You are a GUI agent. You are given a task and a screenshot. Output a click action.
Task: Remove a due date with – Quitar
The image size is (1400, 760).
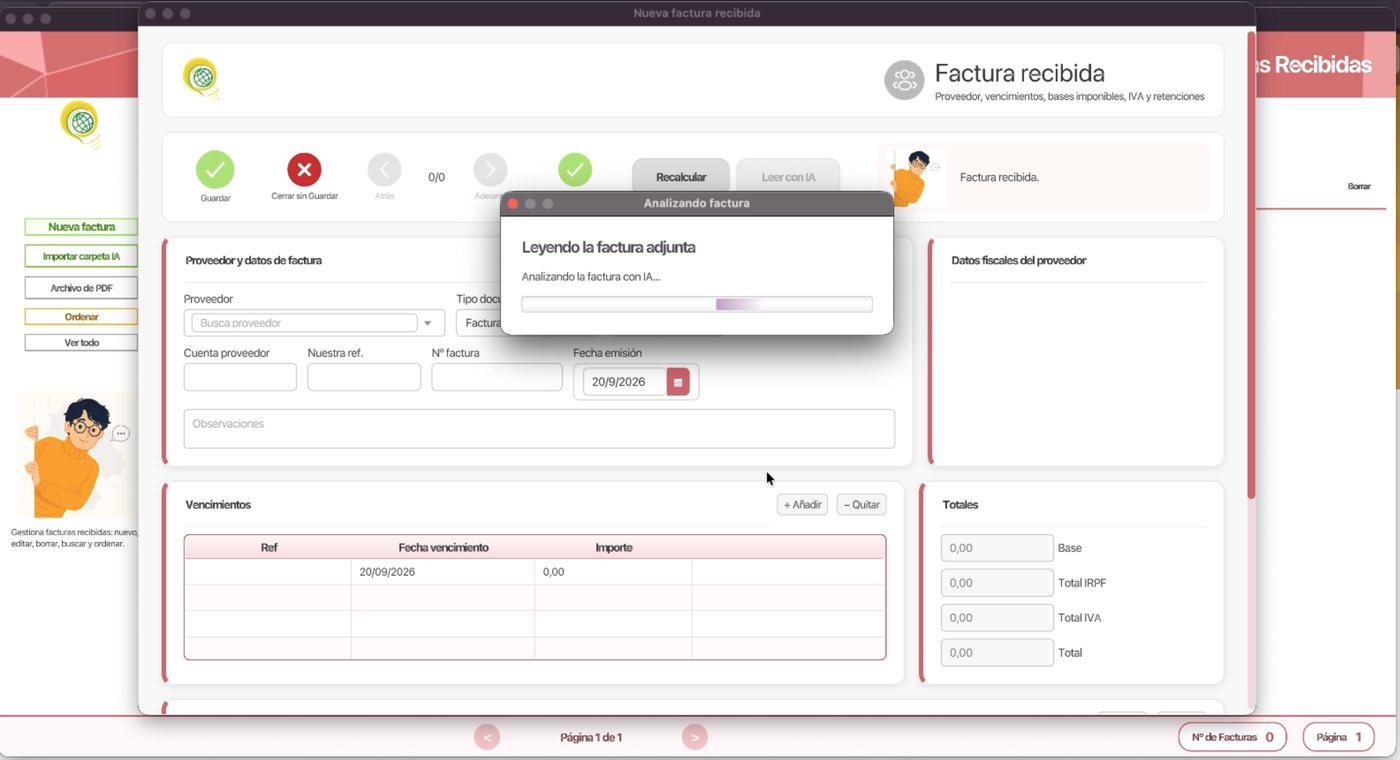(x=861, y=505)
